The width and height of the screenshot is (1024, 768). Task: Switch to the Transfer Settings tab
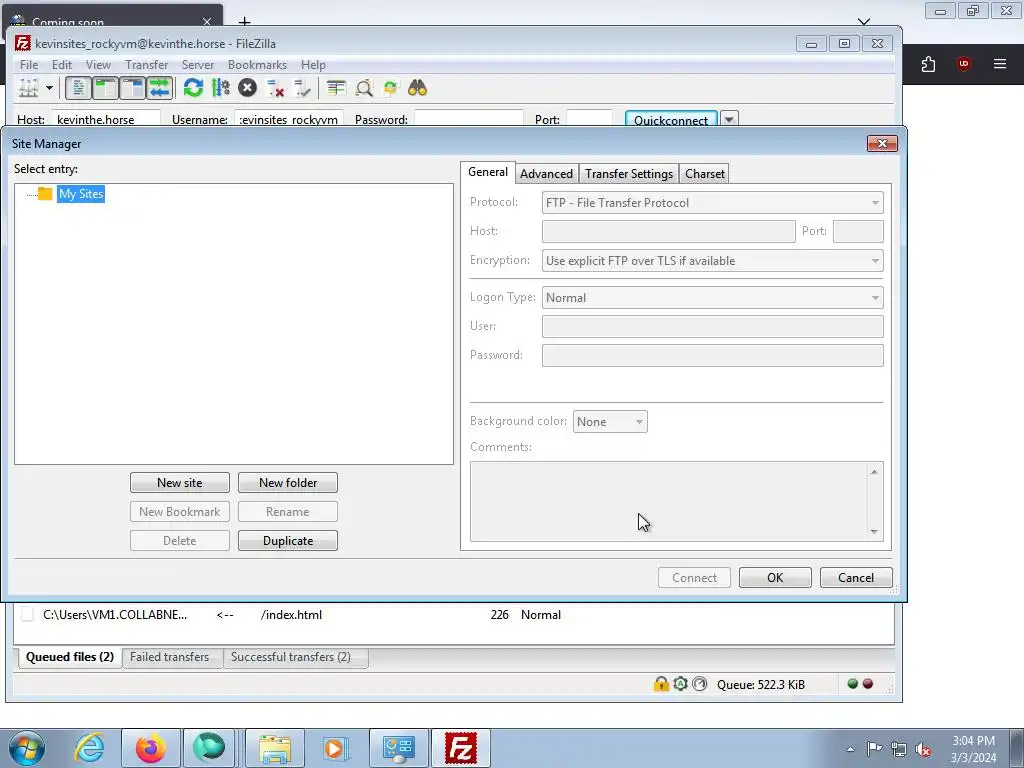(x=629, y=174)
